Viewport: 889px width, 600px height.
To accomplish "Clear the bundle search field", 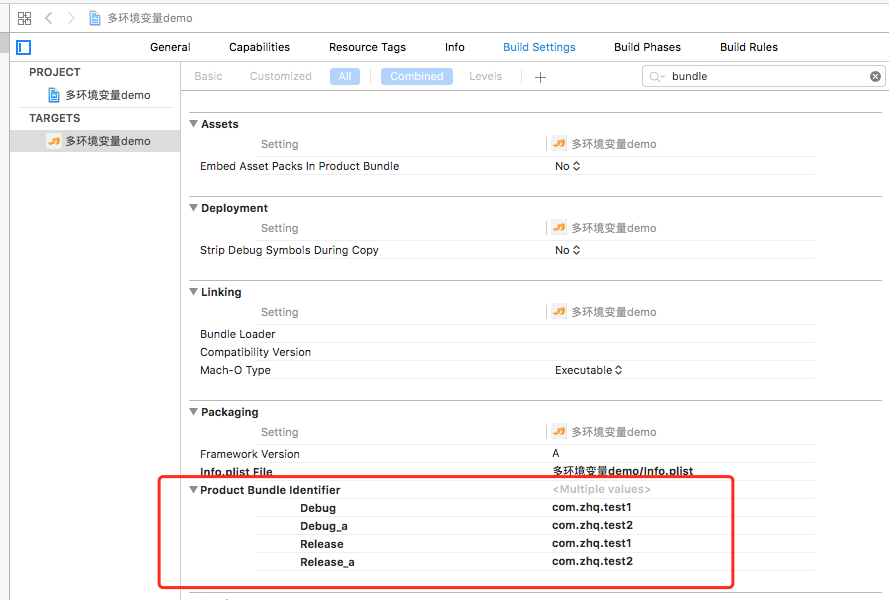I will coord(875,77).
